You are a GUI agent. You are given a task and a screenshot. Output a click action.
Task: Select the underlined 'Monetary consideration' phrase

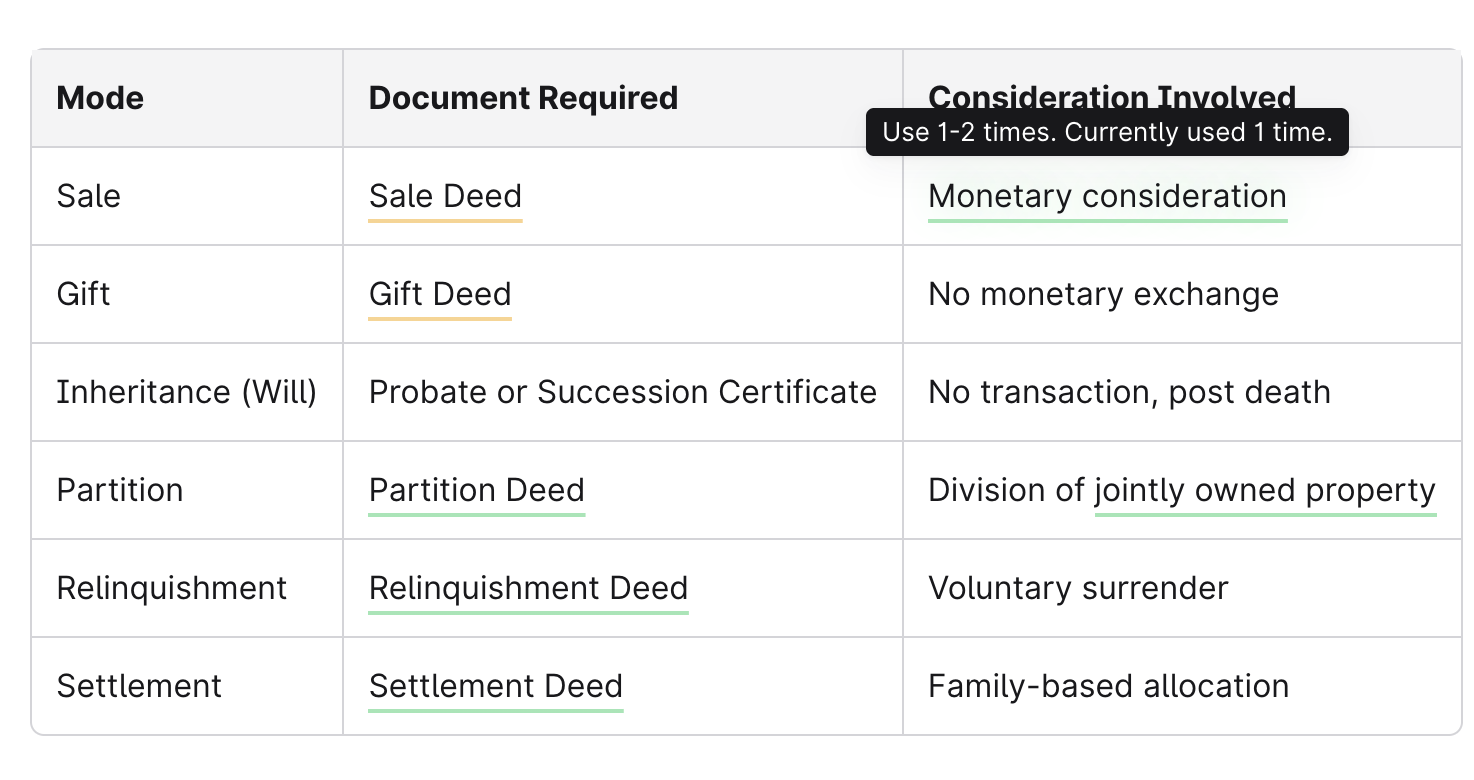coord(1107,196)
